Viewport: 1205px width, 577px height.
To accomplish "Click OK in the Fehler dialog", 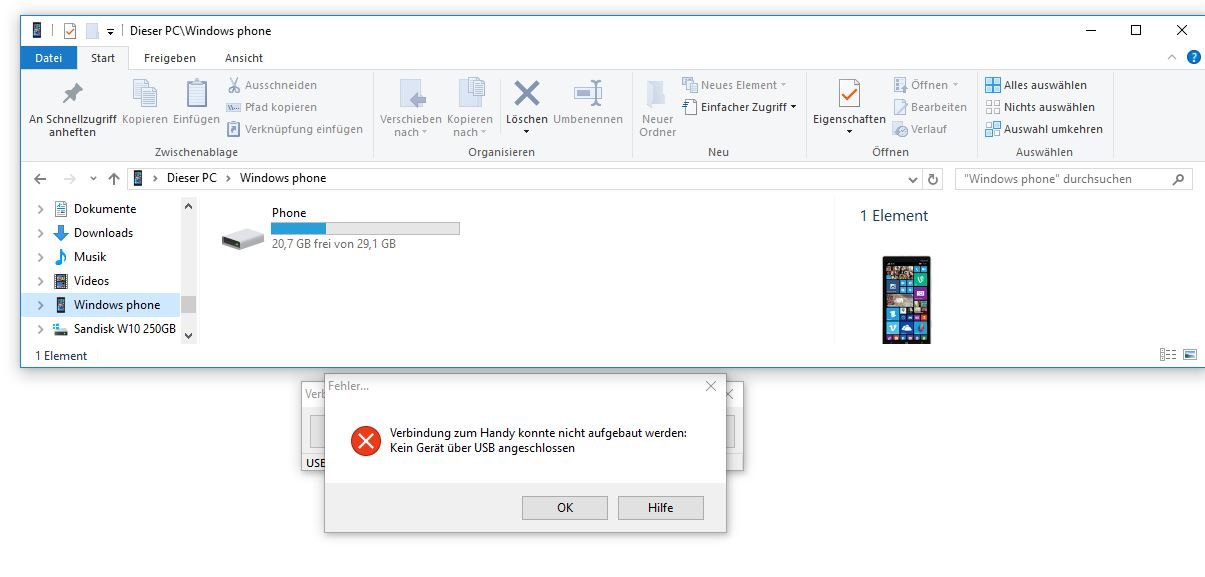I will (x=565, y=508).
